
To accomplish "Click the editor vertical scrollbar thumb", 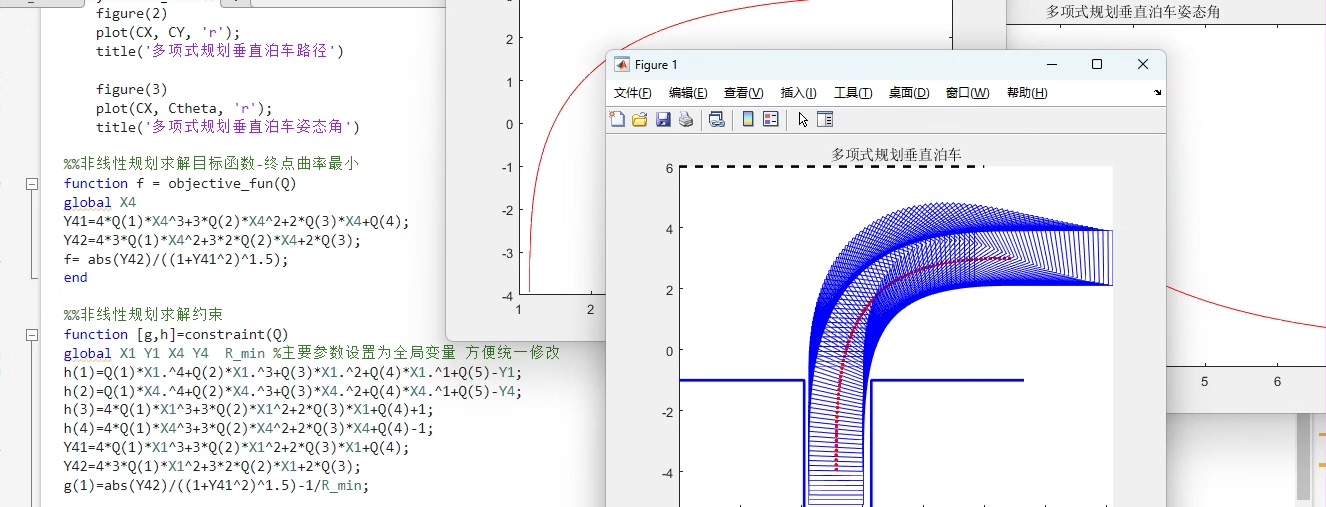I will click(x=1303, y=457).
